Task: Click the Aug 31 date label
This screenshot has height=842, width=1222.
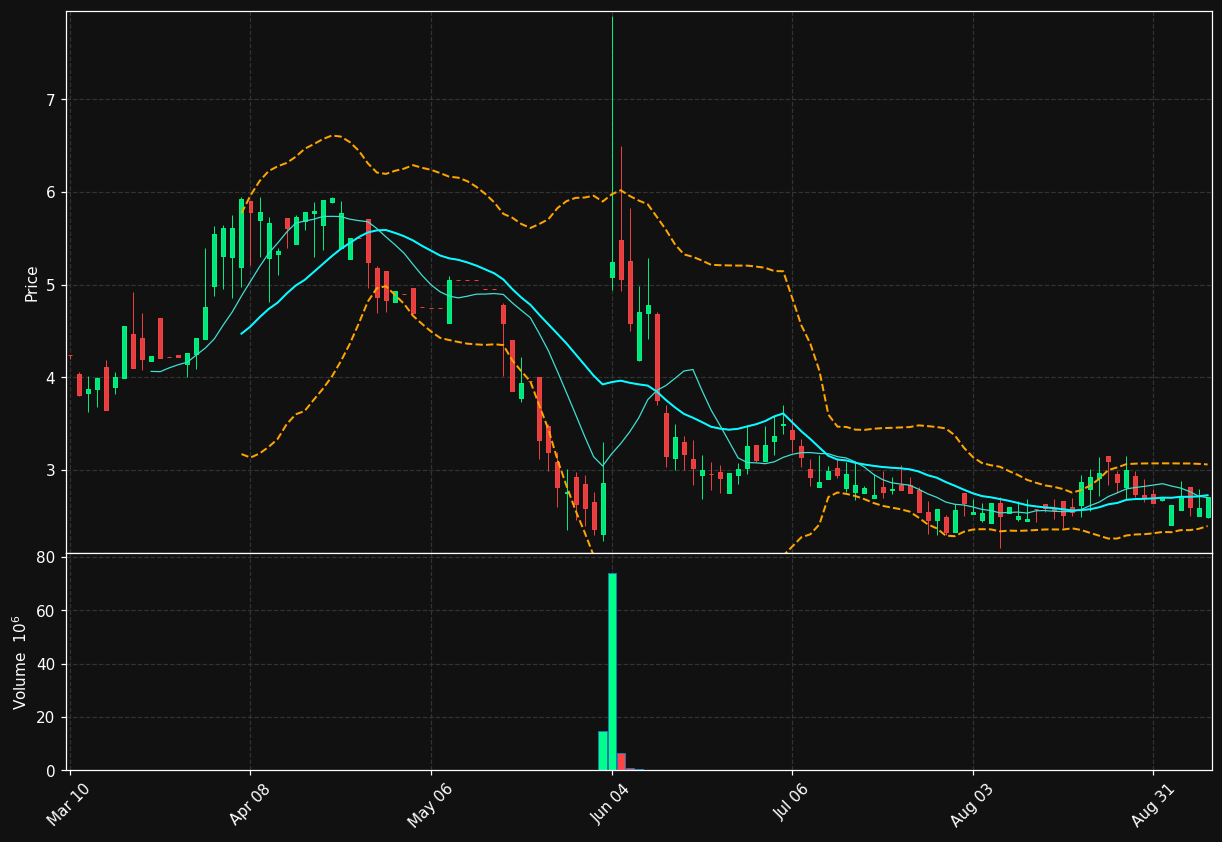Action: click(1152, 805)
